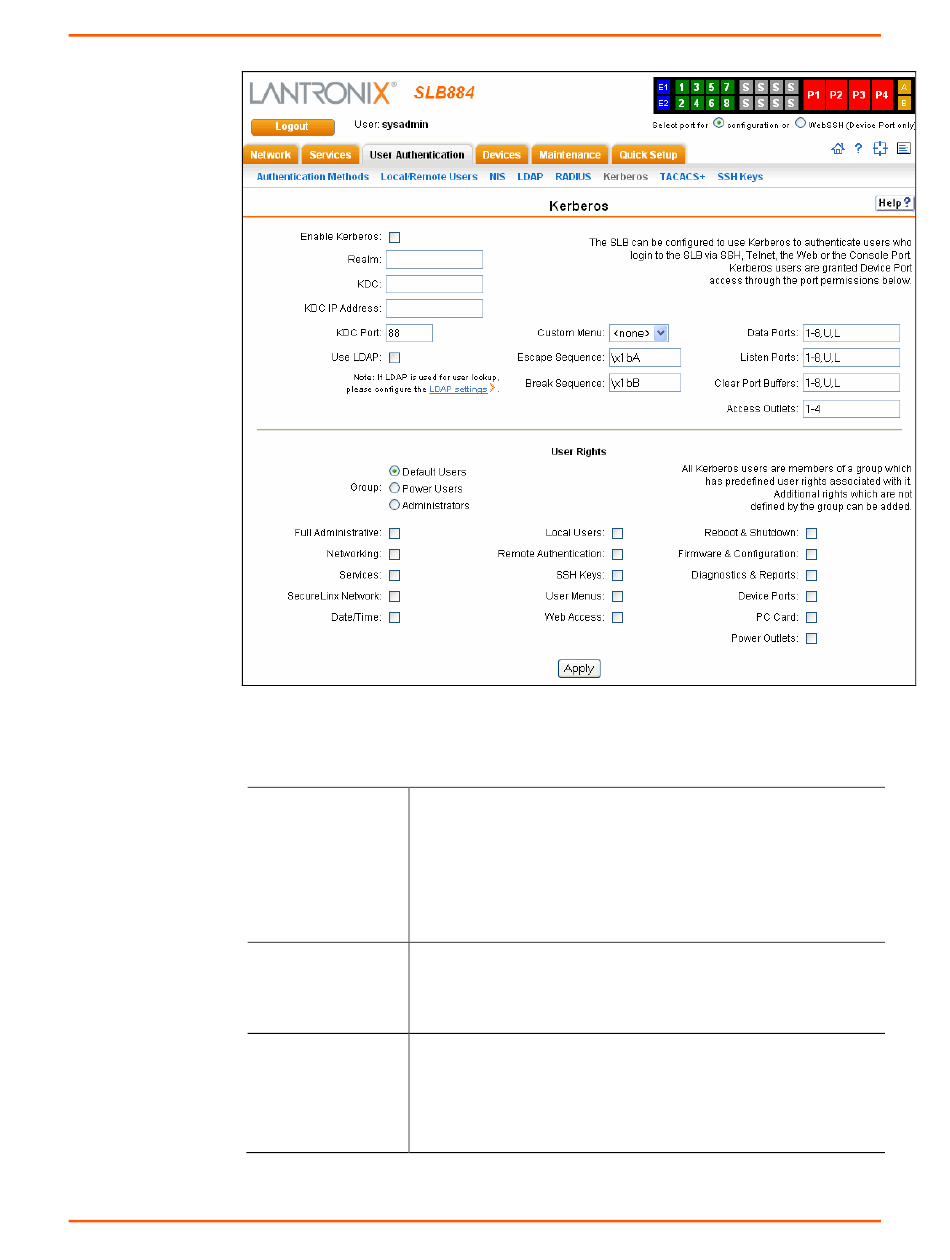The height and width of the screenshot is (1260, 950).
Task: Focus the Realm input field
Action: coord(434,260)
